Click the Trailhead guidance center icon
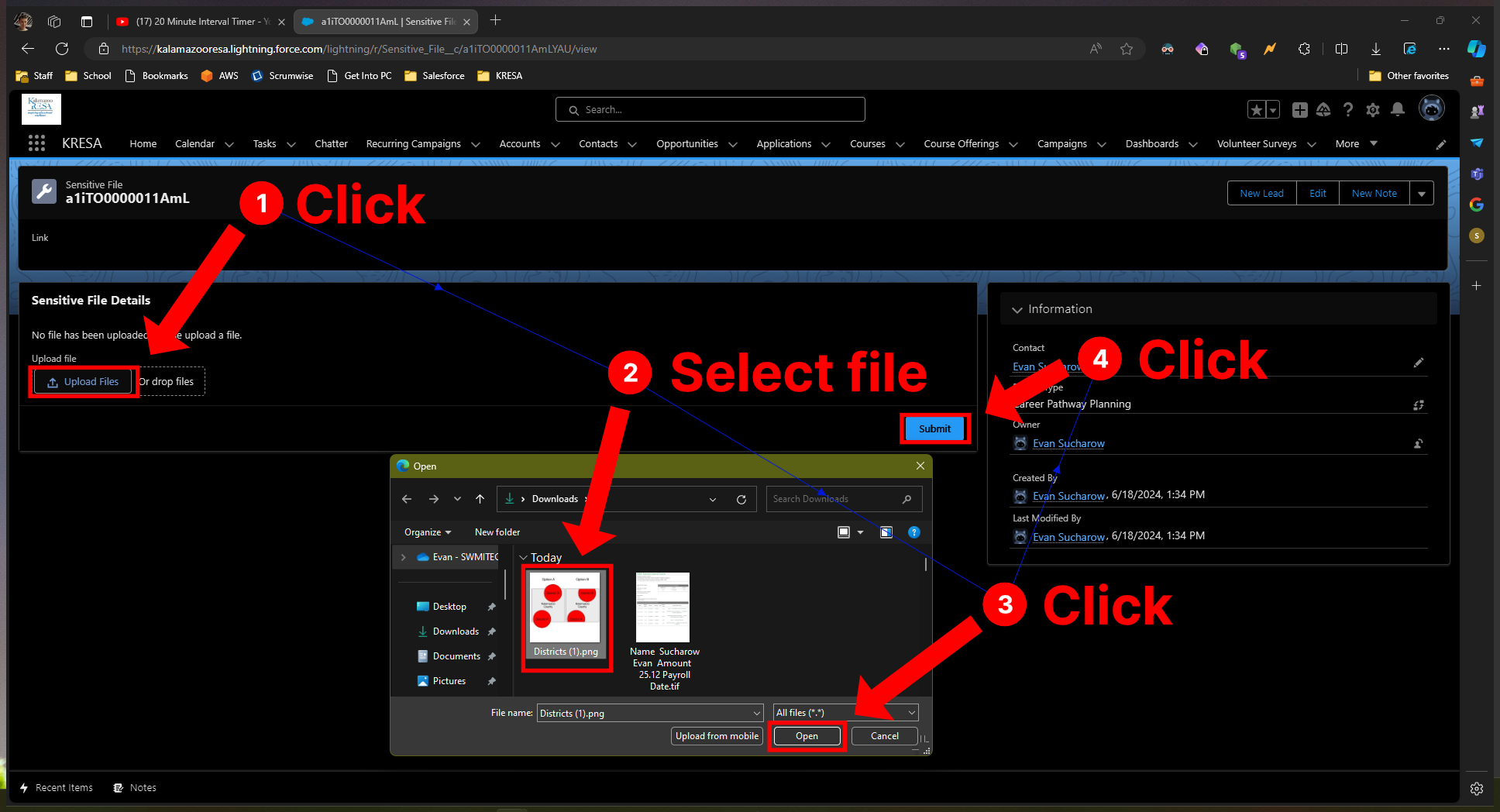The height and width of the screenshot is (812, 1500). [x=1323, y=110]
